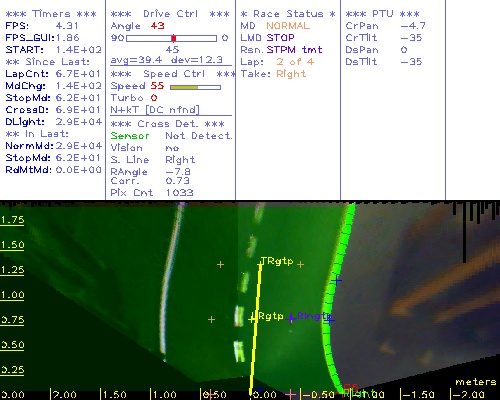500x400 pixels.
Task: Click the CrPan value -4.7
Action: 413,26
